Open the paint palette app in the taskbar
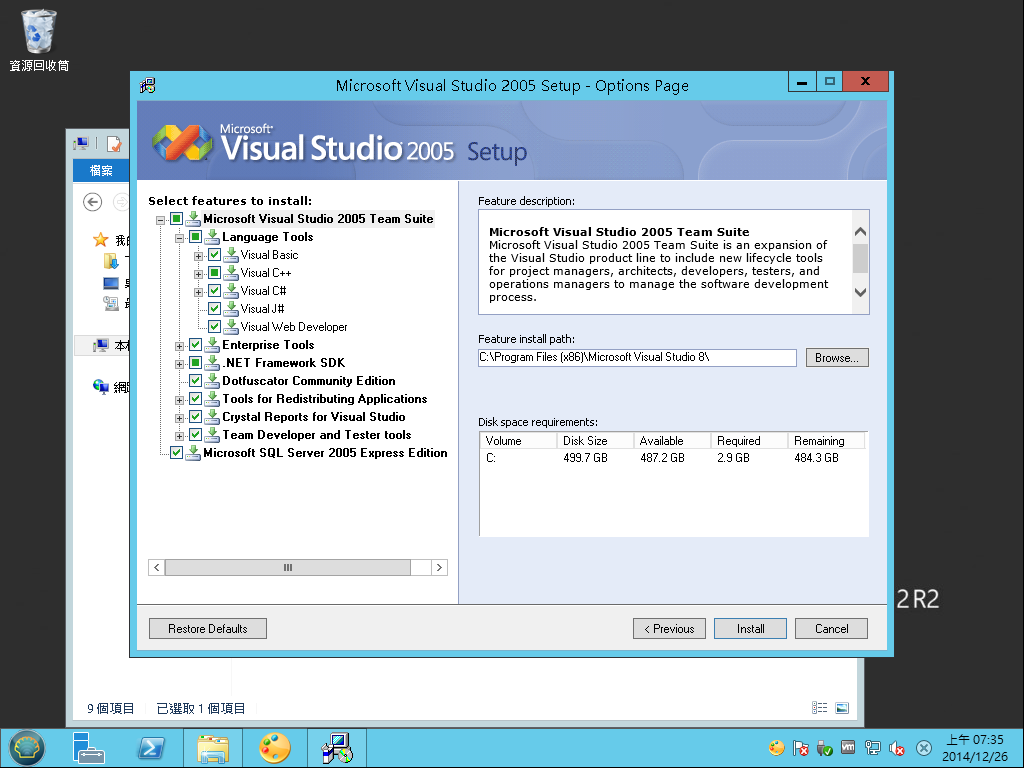The height and width of the screenshot is (768, 1024). pos(274,748)
